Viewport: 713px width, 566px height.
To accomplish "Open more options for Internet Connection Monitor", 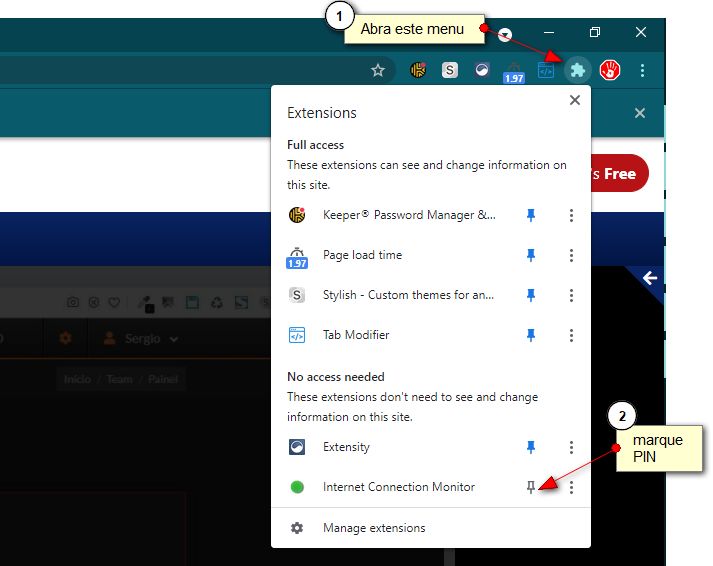I will (571, 487).
